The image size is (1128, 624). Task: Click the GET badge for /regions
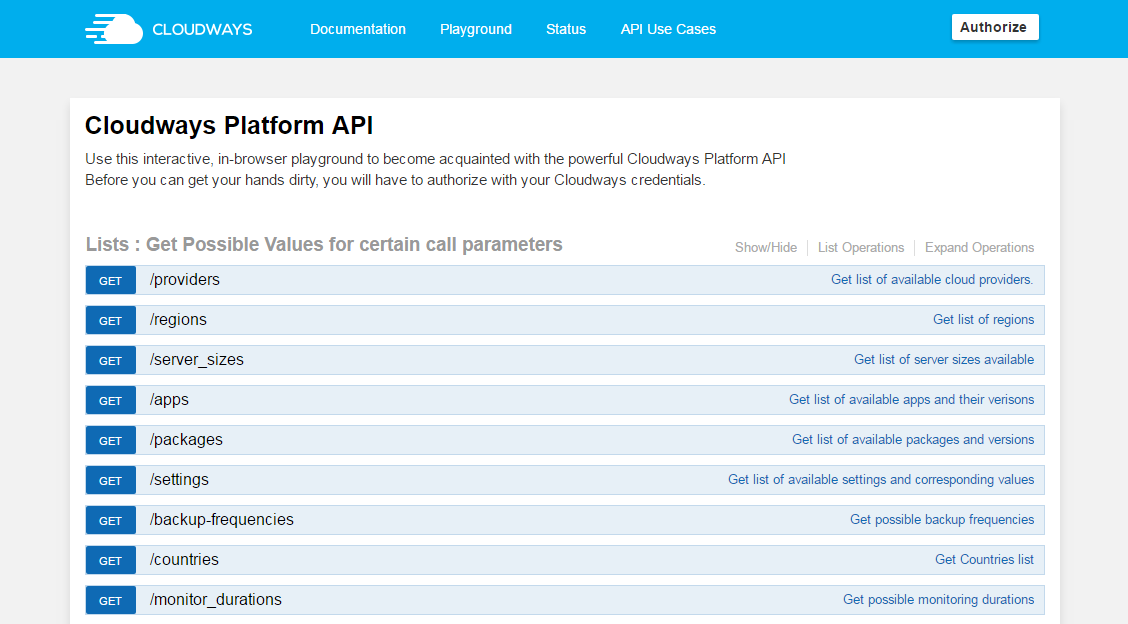click(111, 320)
